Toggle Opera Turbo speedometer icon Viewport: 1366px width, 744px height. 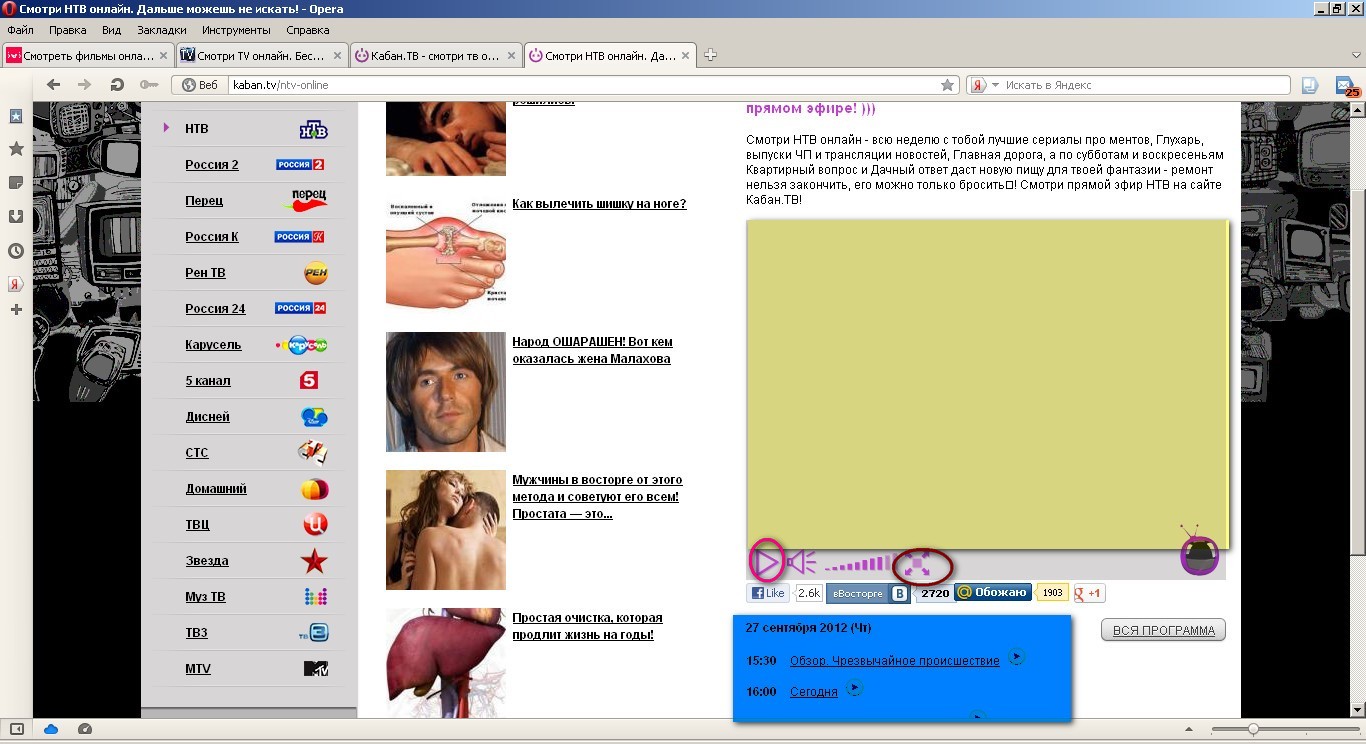coord(85,729)
